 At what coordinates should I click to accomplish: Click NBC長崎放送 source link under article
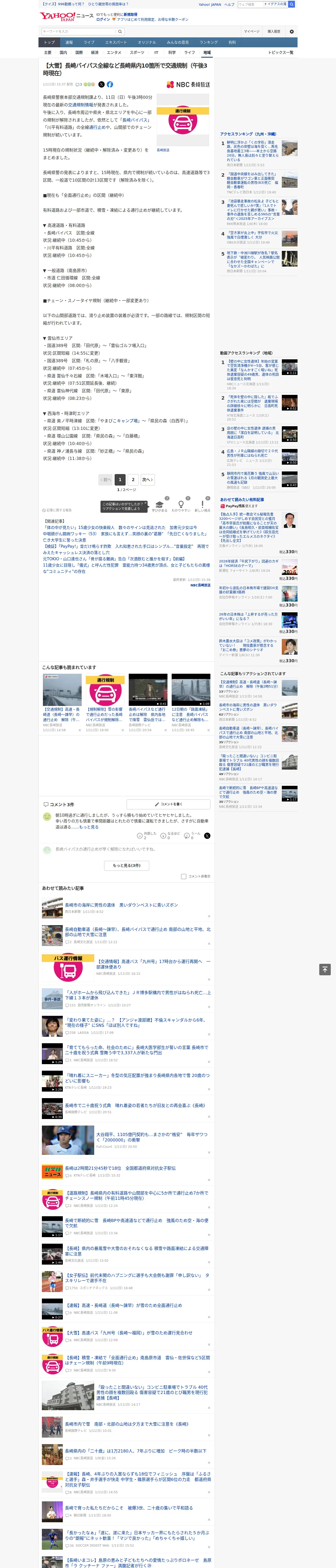[x=200, y=586]
